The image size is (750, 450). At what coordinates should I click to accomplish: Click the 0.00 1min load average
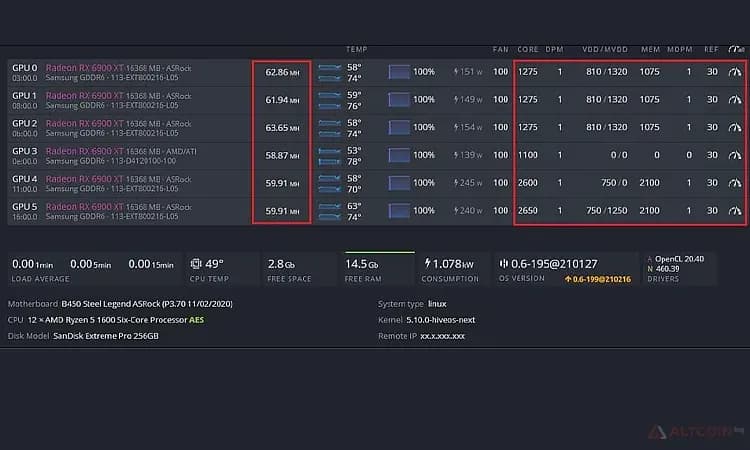(x=33, y=264)
